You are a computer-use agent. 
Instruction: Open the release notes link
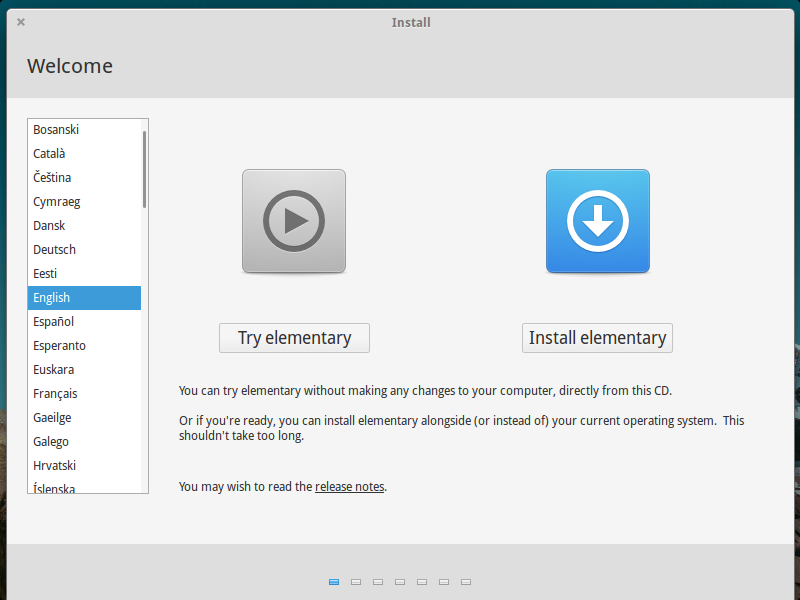tap(349, 487)
